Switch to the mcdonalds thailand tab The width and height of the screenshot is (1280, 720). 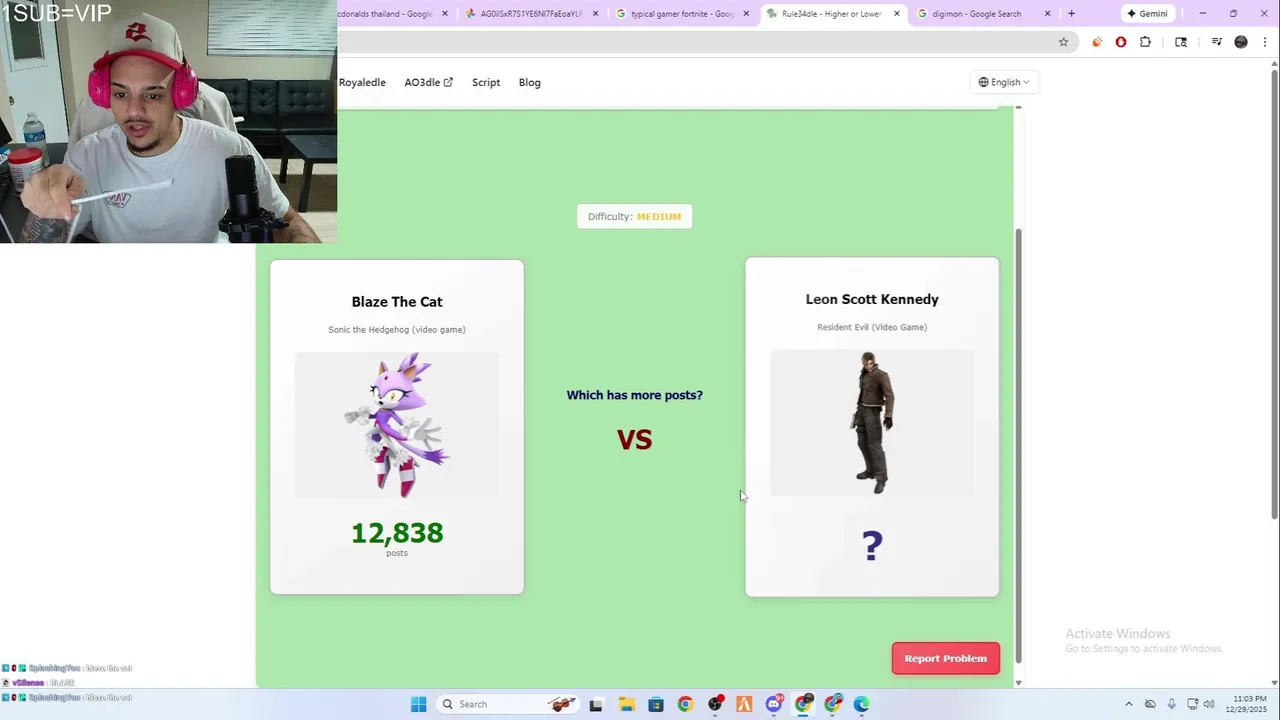point(385,14)
